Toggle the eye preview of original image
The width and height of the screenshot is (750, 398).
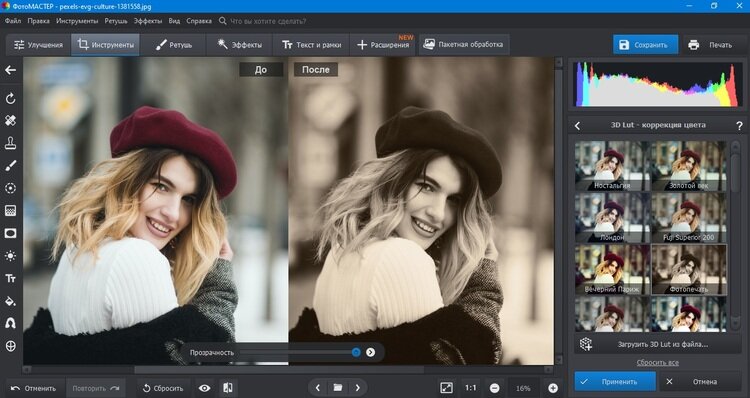[x=204, y=388]
